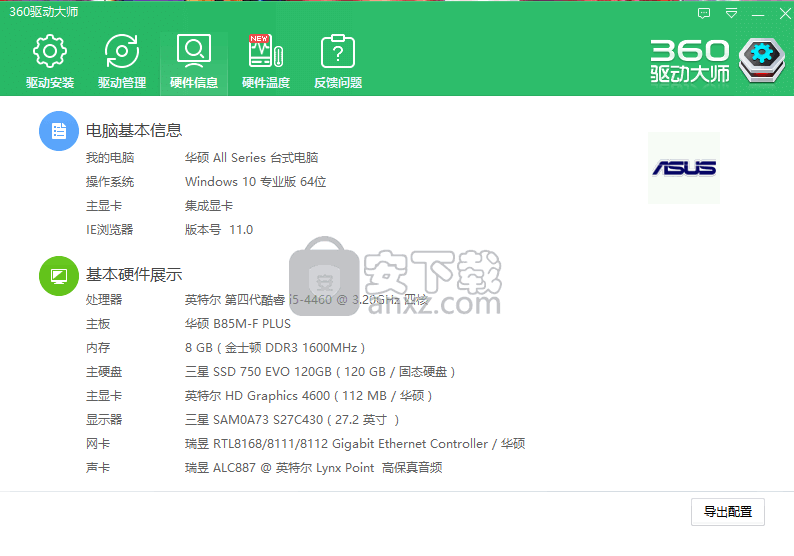Click the 360驱动大师 logo hexagon icon
This screenshot has width=794, height=556.
pos(762,61)
